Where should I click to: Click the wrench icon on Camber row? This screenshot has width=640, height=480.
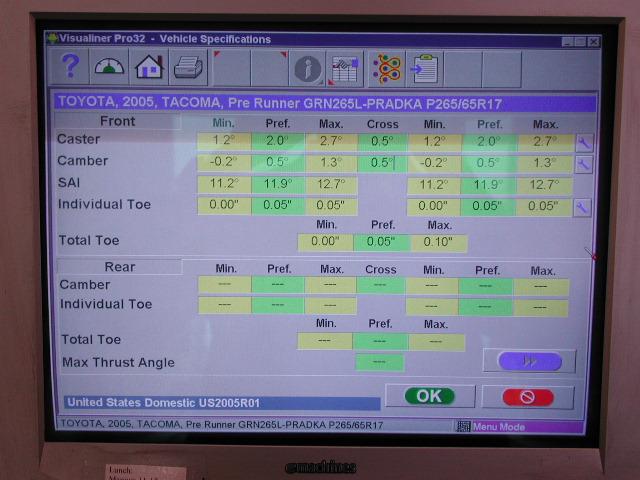584,164
